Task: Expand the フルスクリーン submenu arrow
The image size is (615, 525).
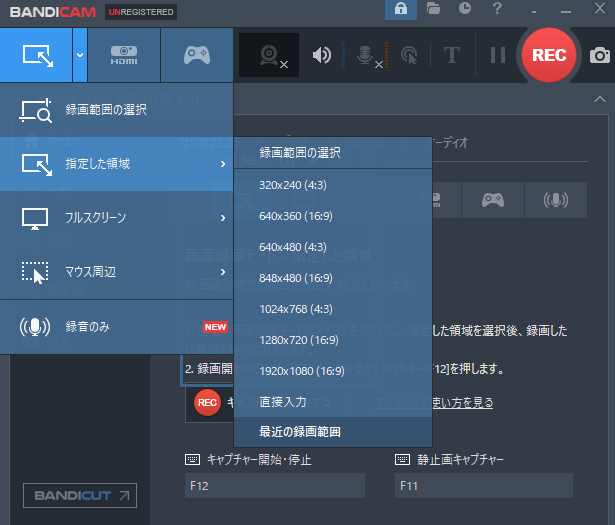Action: [223, 218]
